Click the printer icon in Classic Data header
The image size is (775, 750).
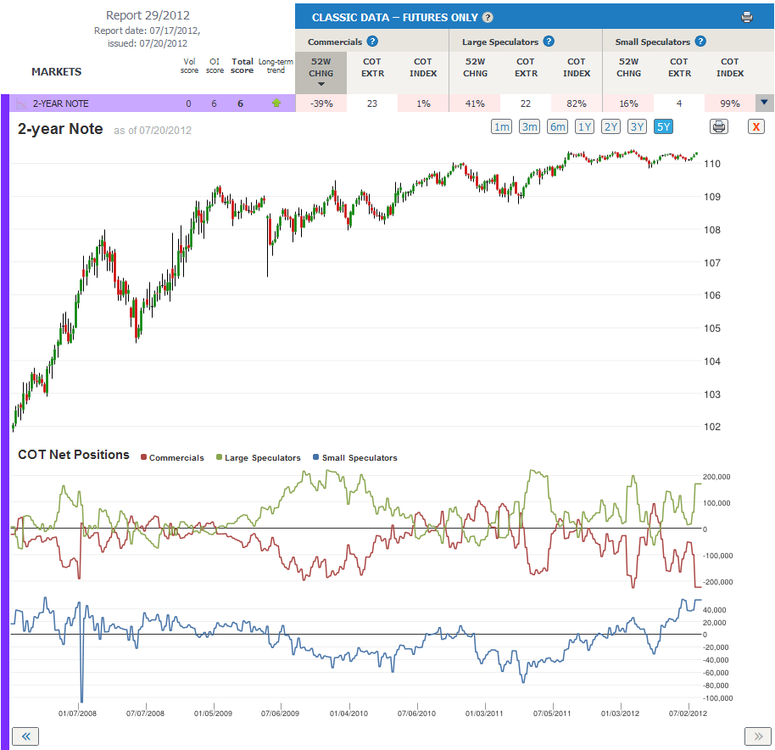747,17
